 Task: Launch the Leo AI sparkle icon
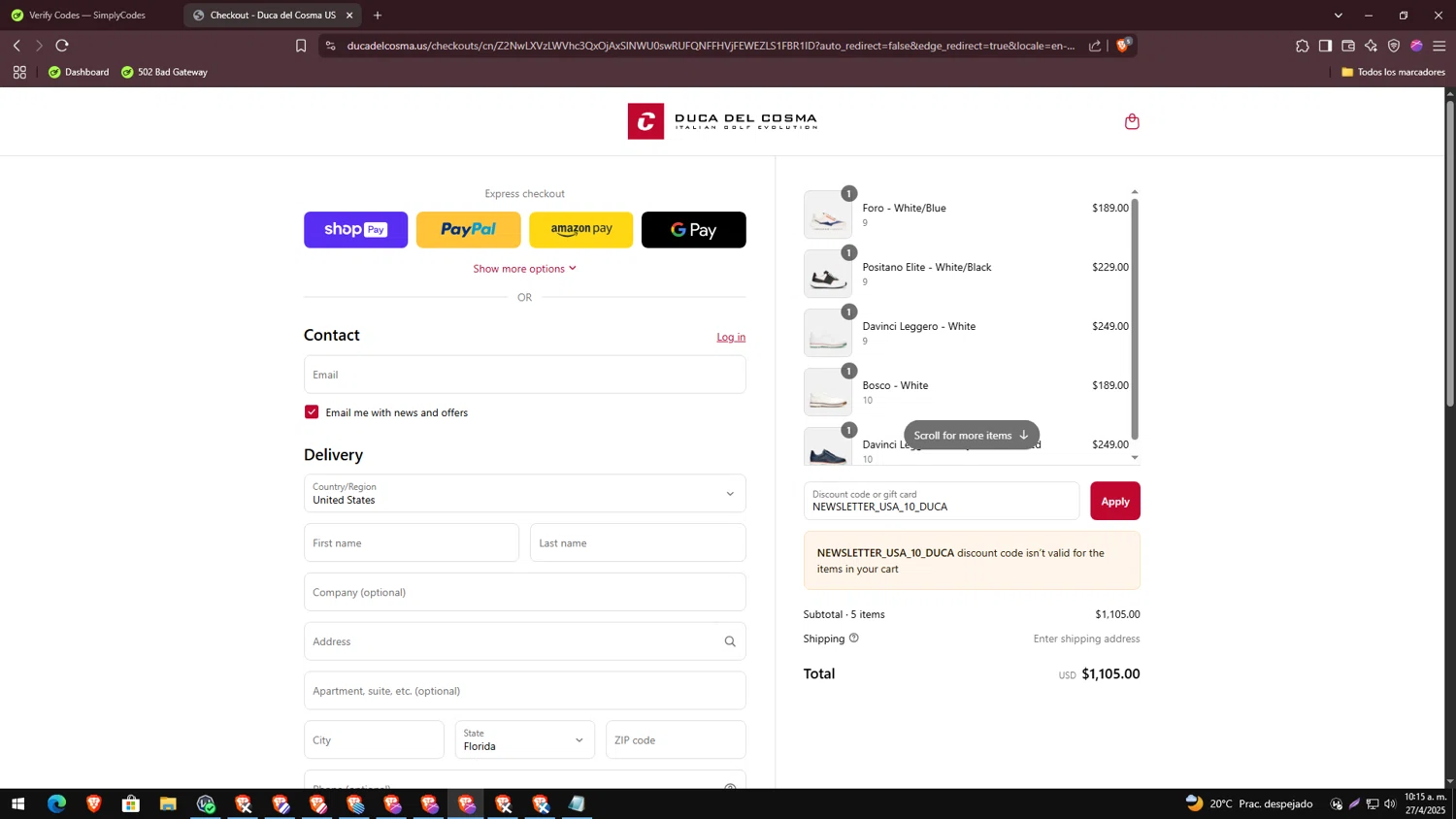1371,46
